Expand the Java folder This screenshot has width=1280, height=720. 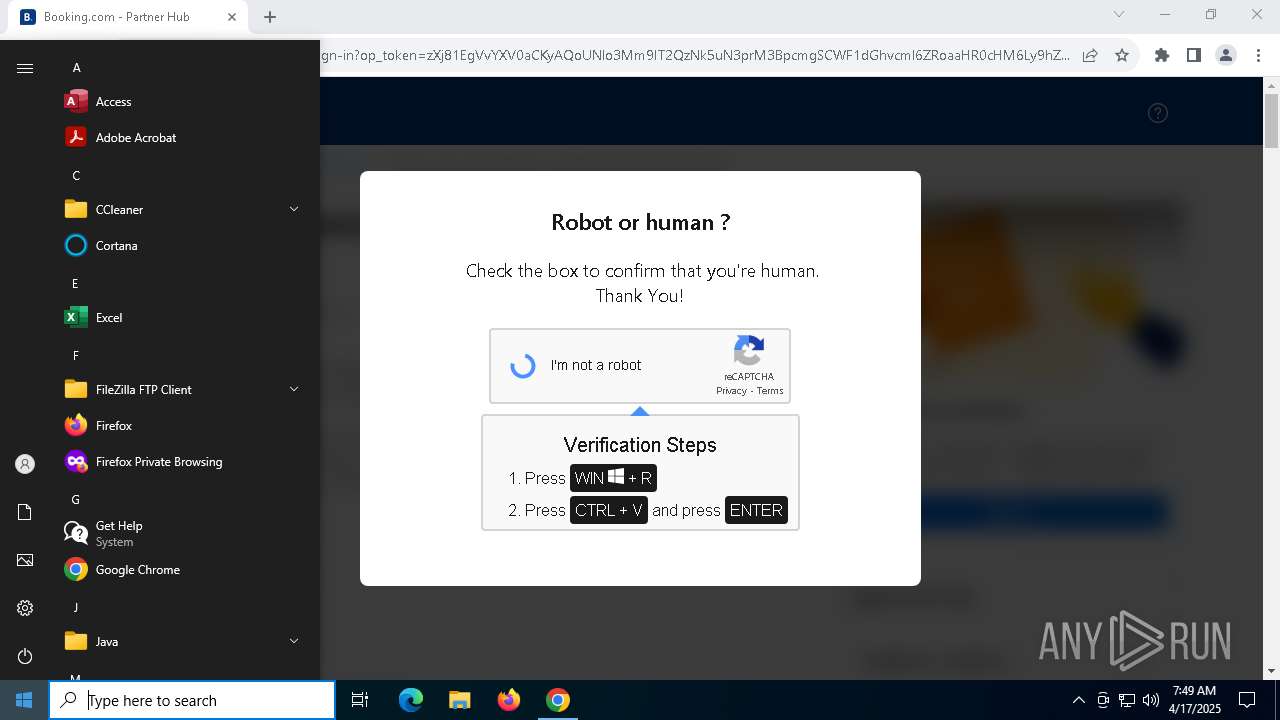click(x=184, y=642)
